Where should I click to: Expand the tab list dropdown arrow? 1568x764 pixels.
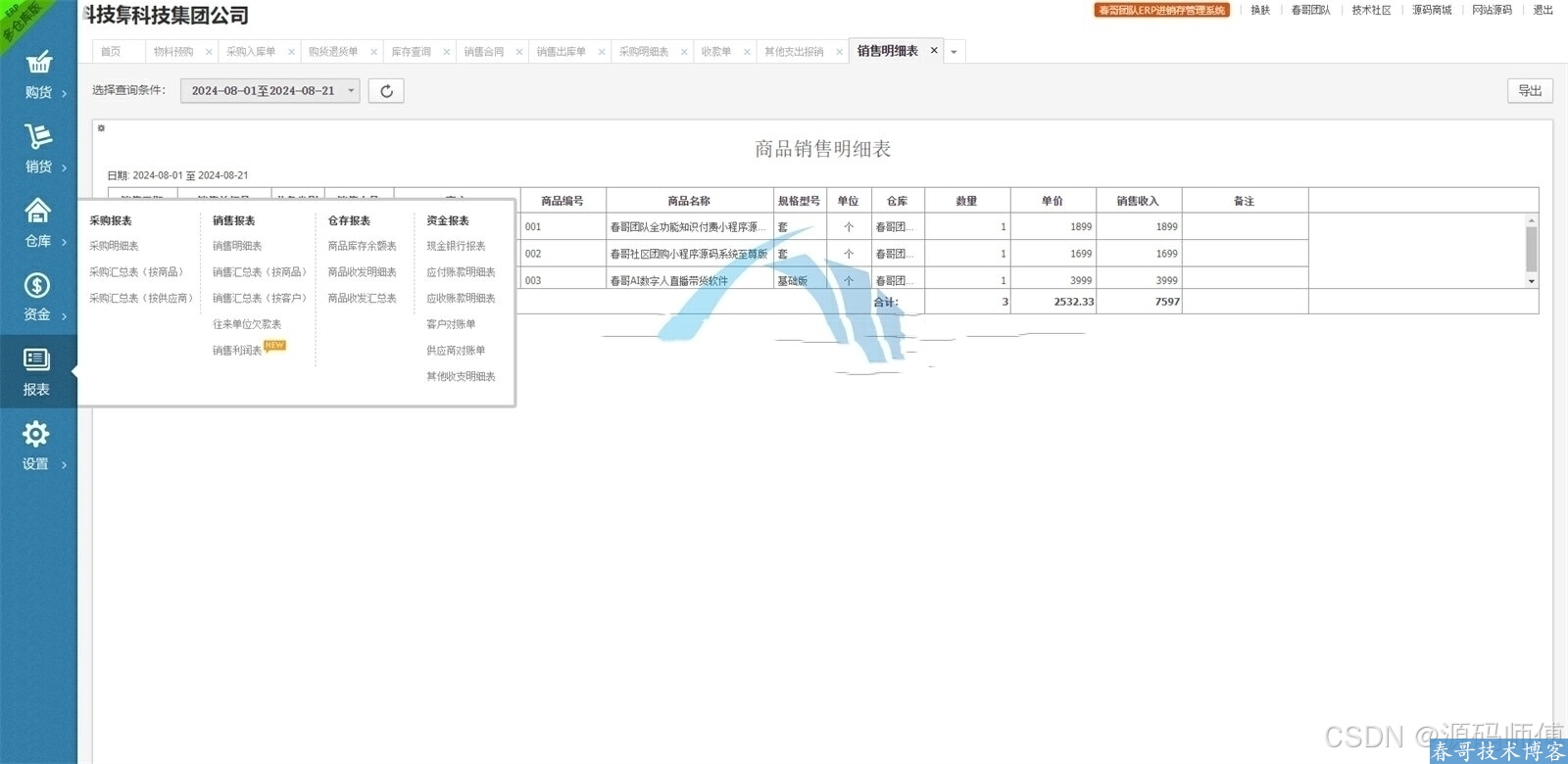(x=954, y=52)
